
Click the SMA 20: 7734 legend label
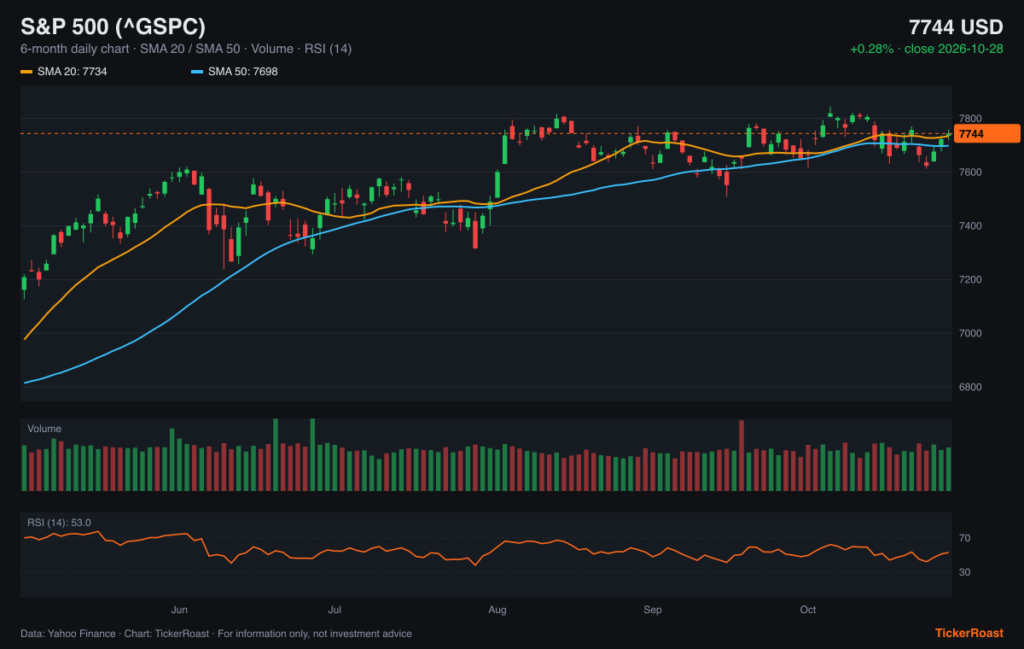72,71
